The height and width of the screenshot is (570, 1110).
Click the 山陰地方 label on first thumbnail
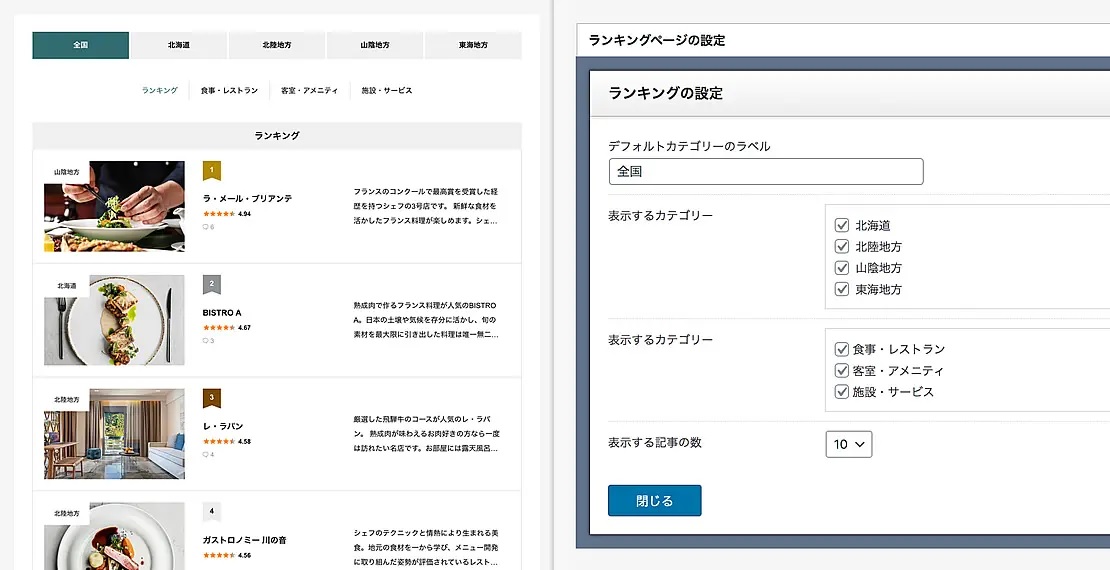point(67,172)
